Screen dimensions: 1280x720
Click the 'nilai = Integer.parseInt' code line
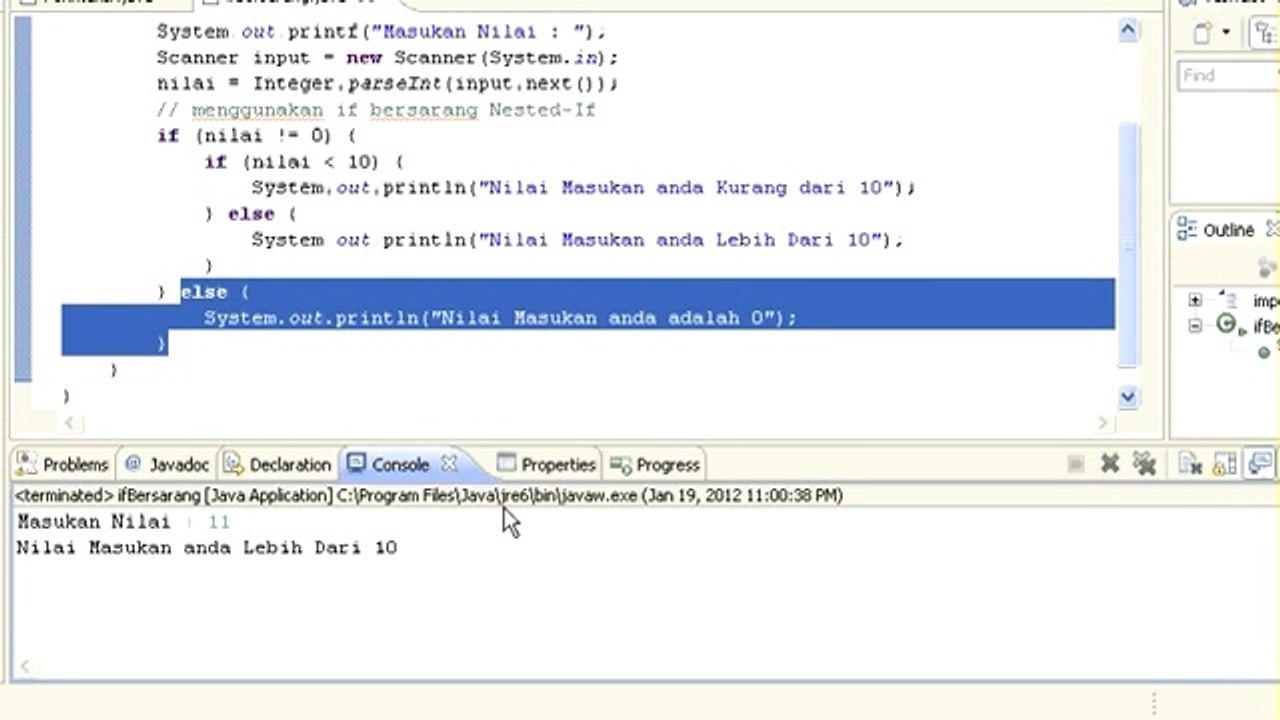pyautogui.click(x=388, y=83)
